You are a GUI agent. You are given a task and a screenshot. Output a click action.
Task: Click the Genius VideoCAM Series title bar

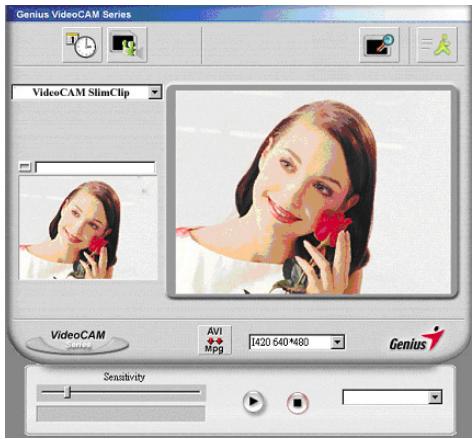237,14
